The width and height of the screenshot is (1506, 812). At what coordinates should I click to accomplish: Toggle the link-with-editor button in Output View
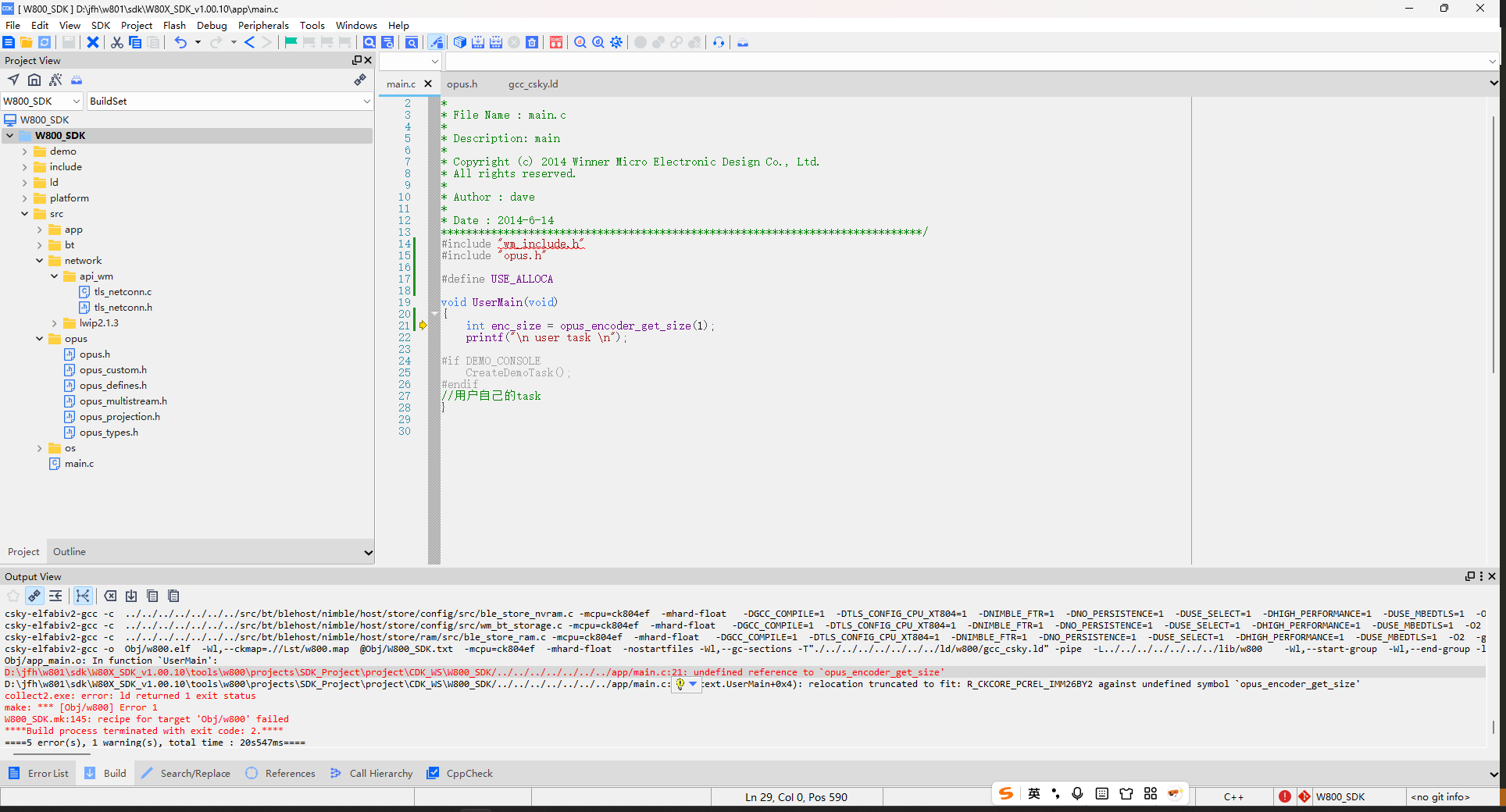[34, 596]
